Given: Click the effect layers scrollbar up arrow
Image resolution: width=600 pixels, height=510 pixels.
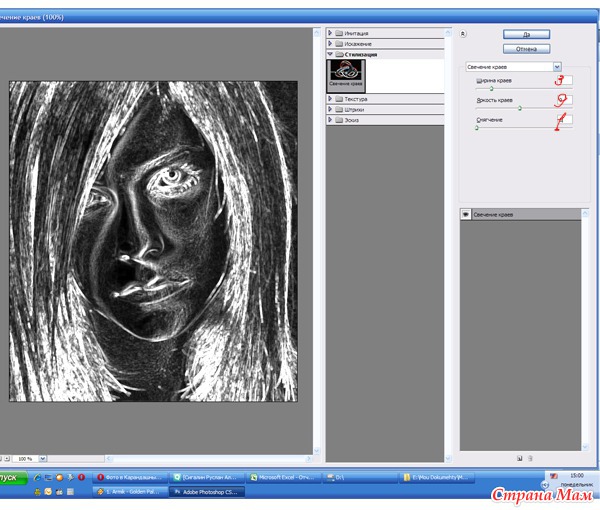Looking at the screenshot, I should 585,213.
